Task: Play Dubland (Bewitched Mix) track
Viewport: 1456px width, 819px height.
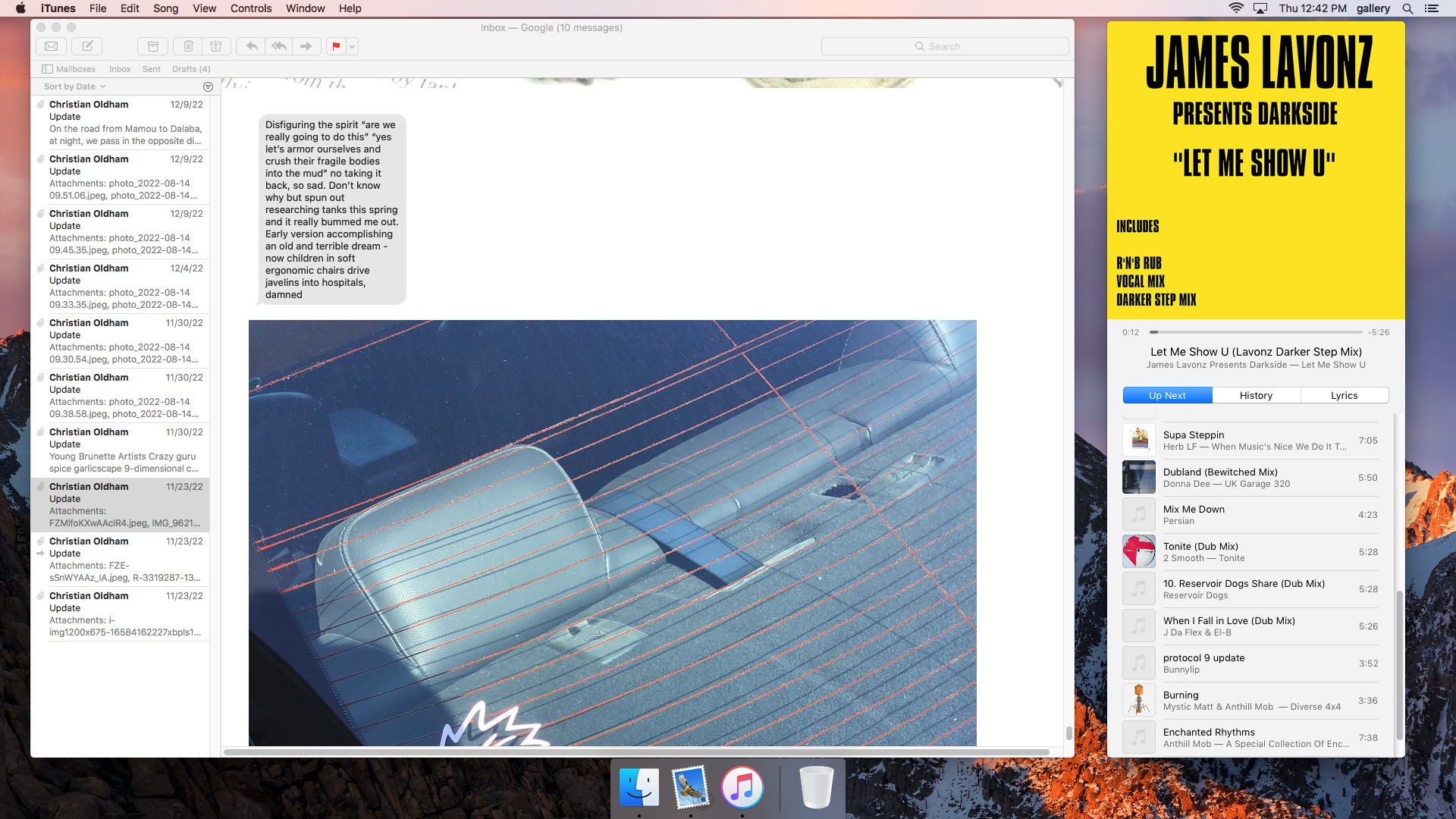Action: click(1251, 478)
